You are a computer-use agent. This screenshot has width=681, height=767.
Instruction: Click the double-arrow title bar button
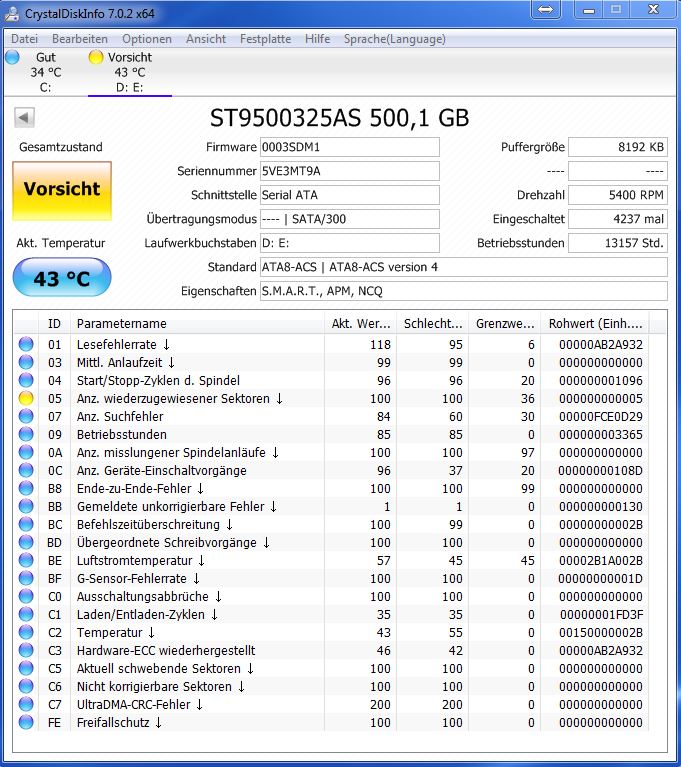545,10
